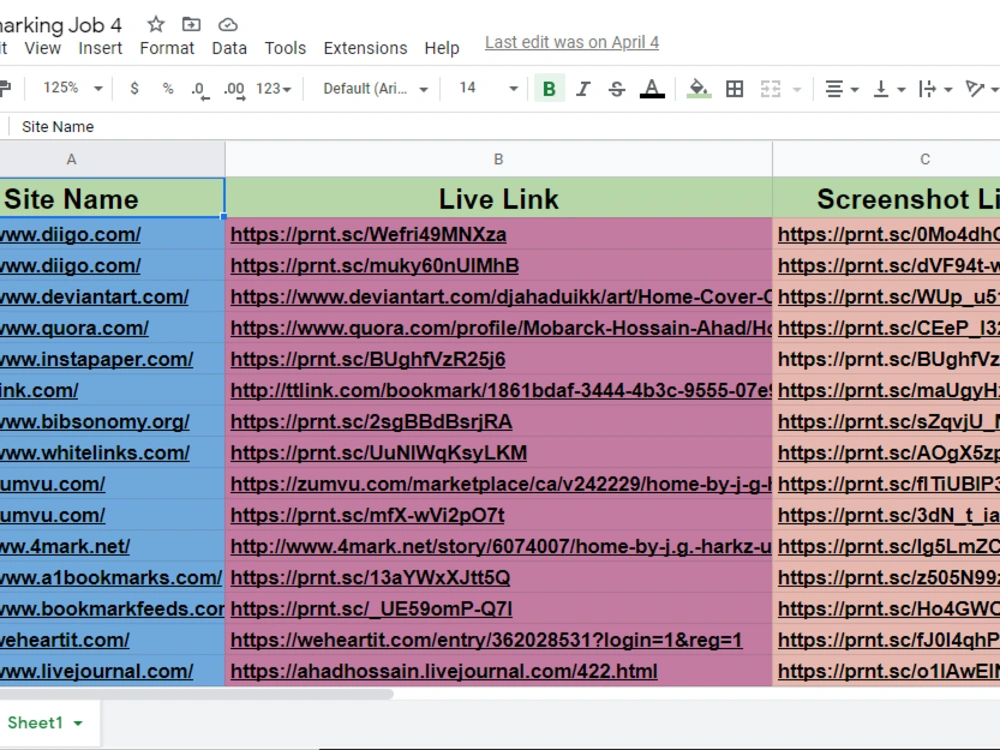The height and width of the screenshot is (750, 1000).
Task: Toggle bold formatting
Action: (x=548, y=89)
